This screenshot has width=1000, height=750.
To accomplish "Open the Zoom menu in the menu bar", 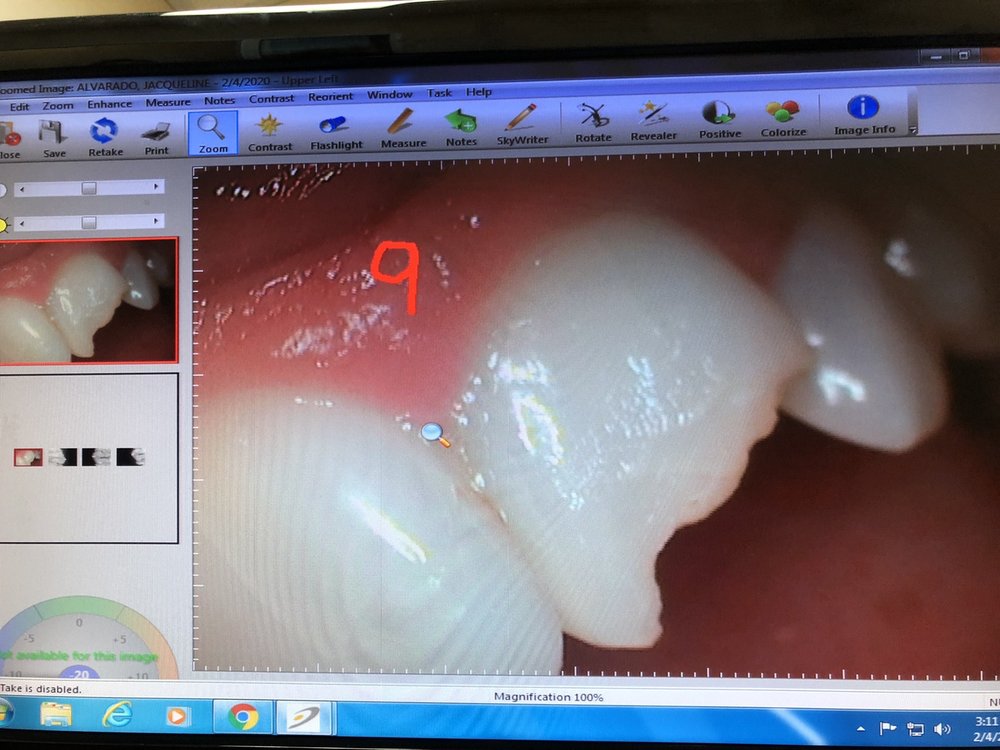I will point(58,106).
